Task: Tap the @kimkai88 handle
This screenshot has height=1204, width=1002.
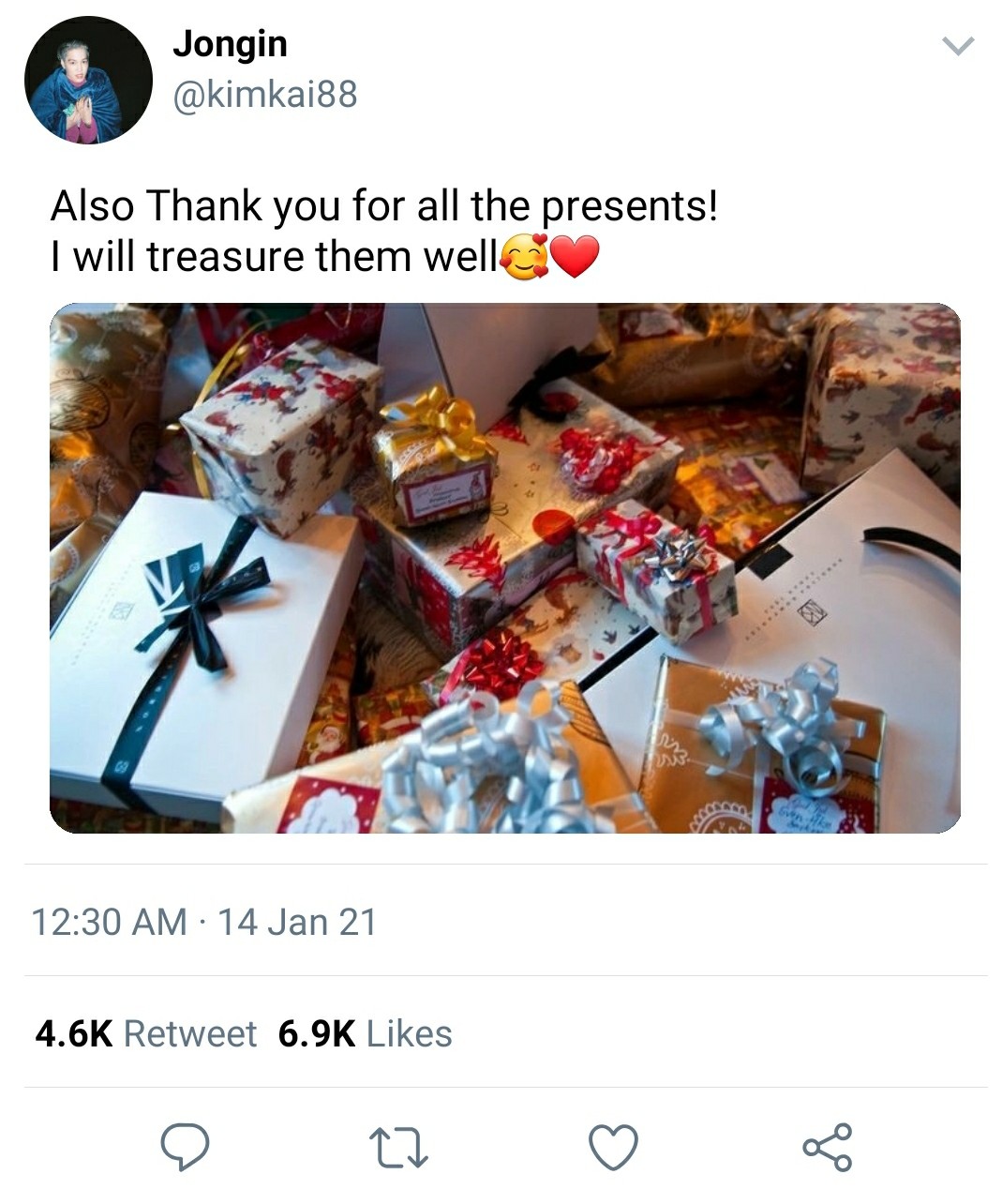Action: click(x=264, y=94)
